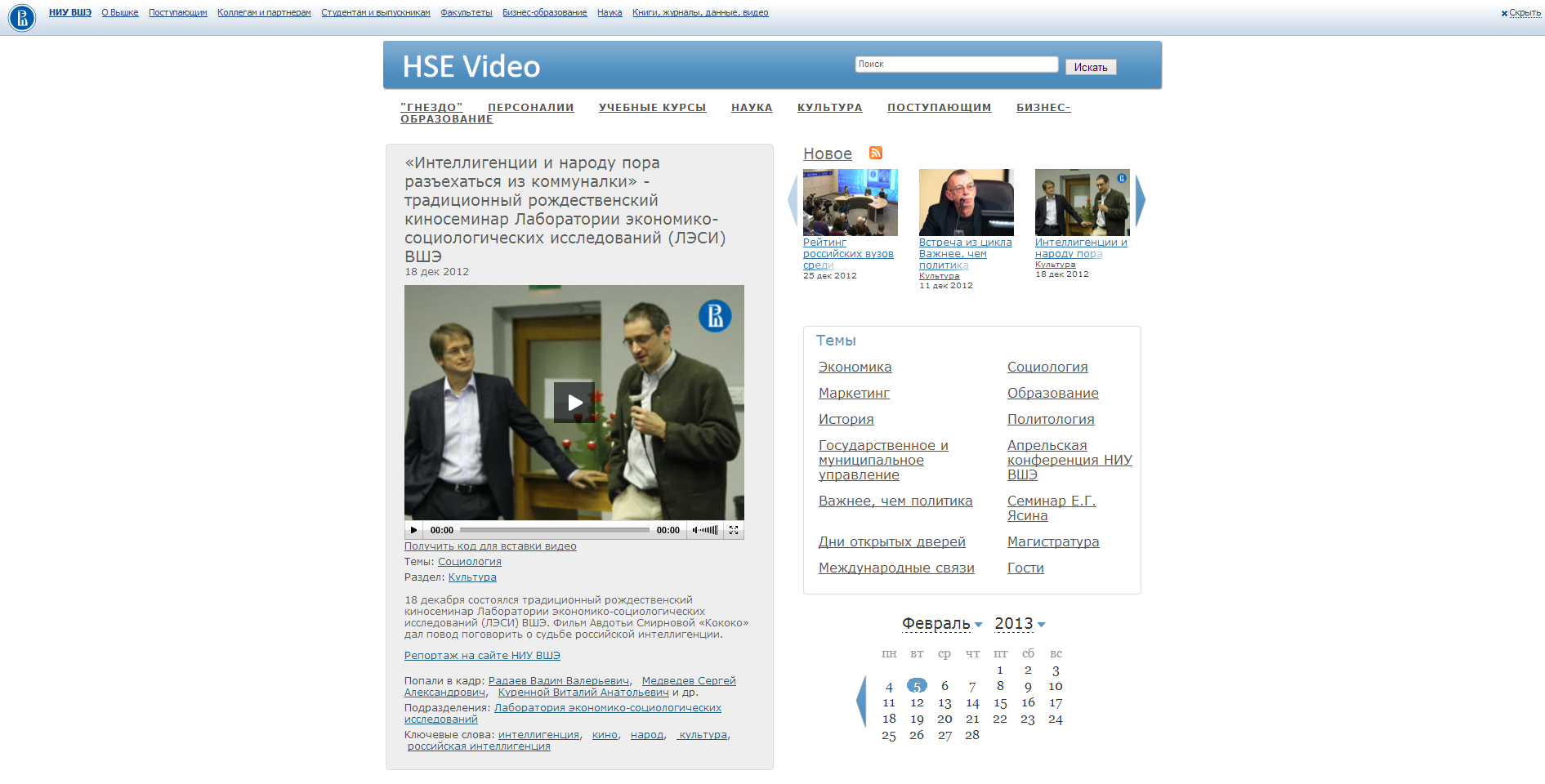Open Коллегам и партнерам top bar link
Viewport: 1545px width, 784px height.
coord(264,13)
